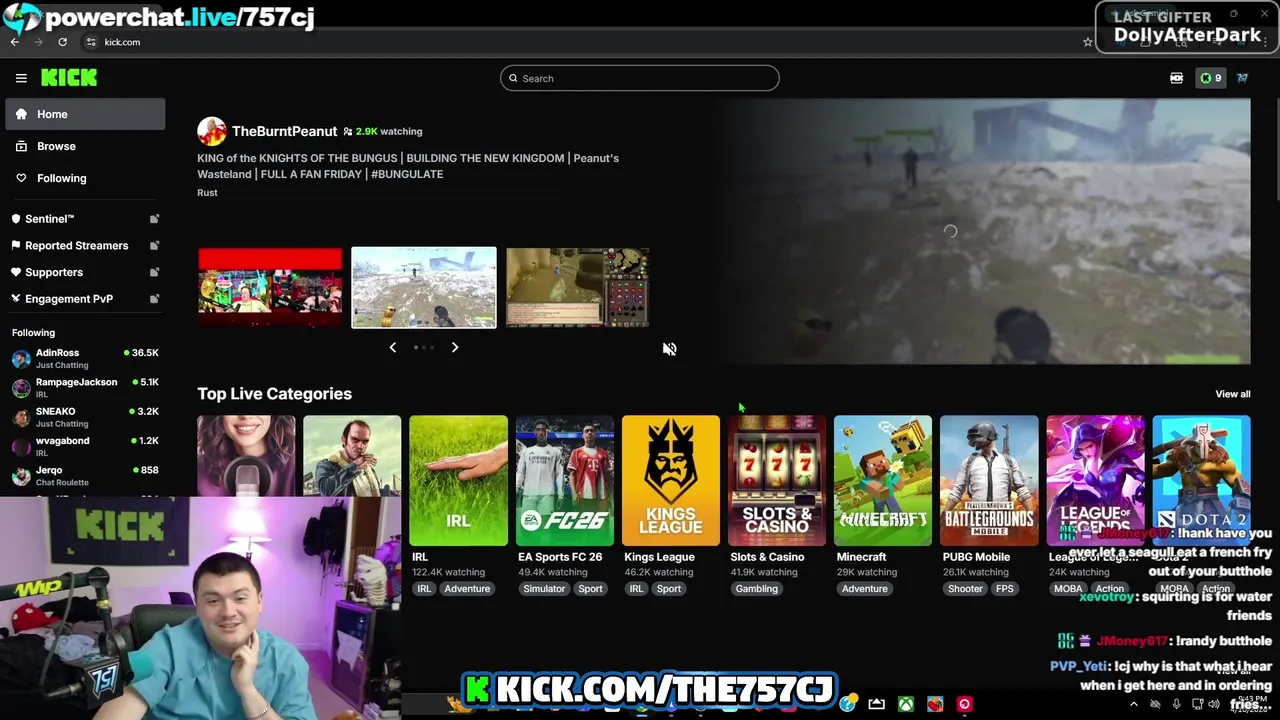The image size is (1280, 720).
Task: Open TheBurntPeanut channel name link
Action: 284,131
